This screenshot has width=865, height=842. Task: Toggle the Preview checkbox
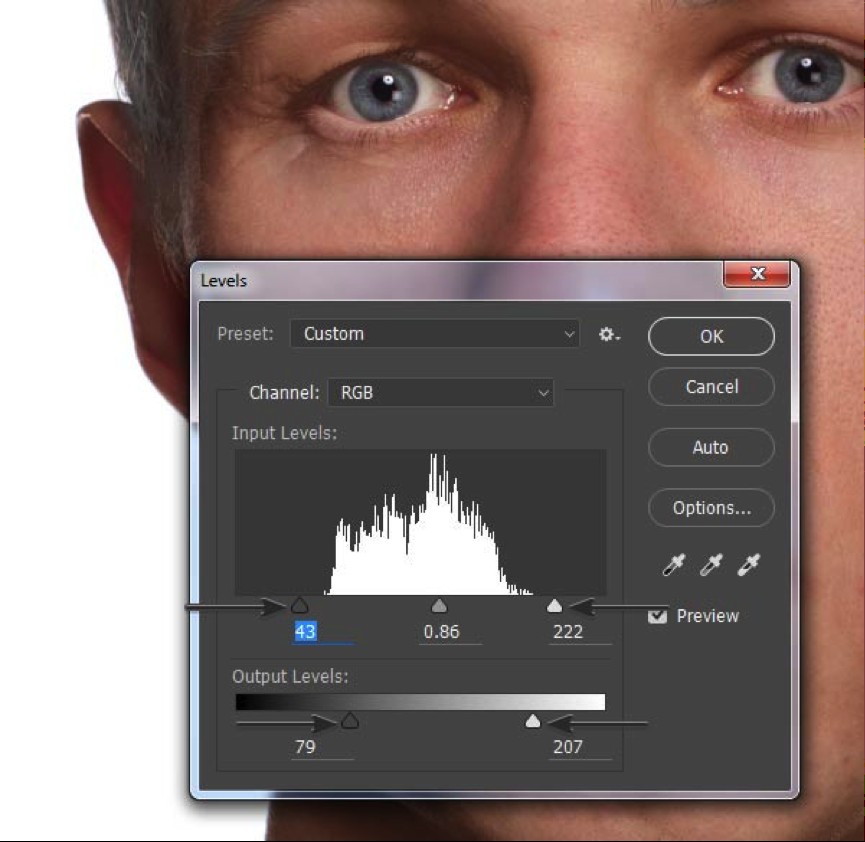pos(657,616)
